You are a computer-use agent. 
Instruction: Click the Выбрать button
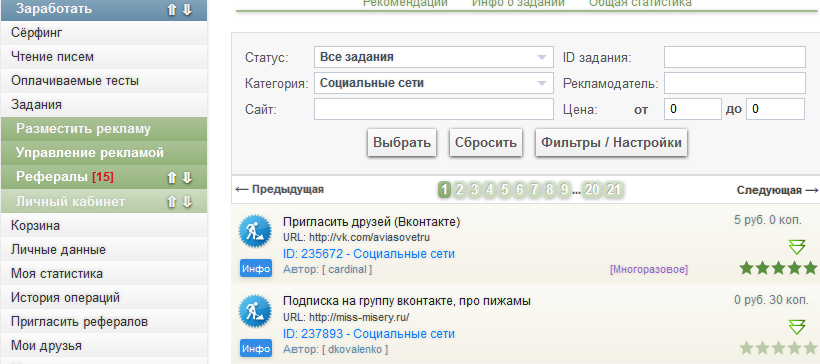point(402,142)
